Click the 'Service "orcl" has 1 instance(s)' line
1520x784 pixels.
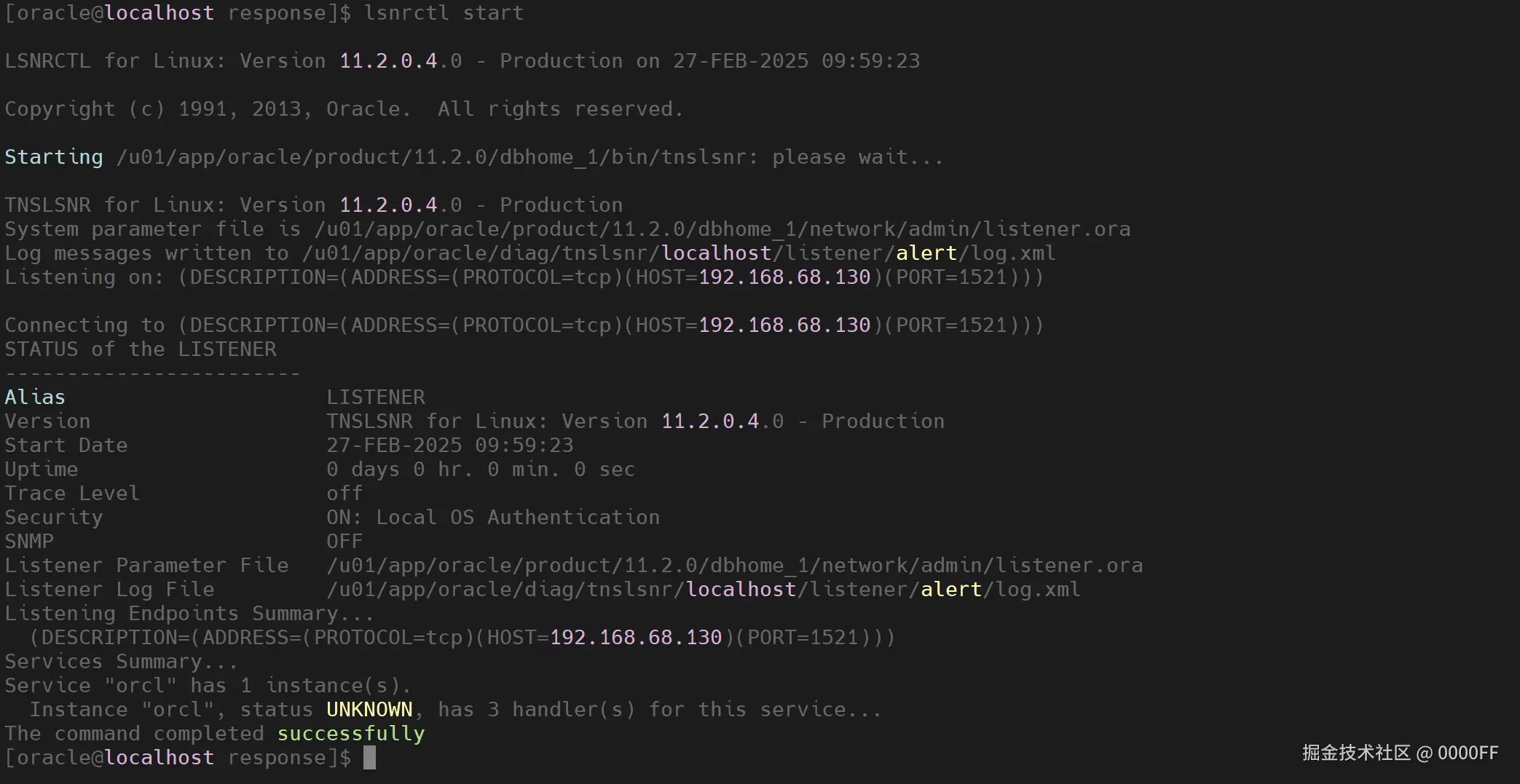coord(208,686)
